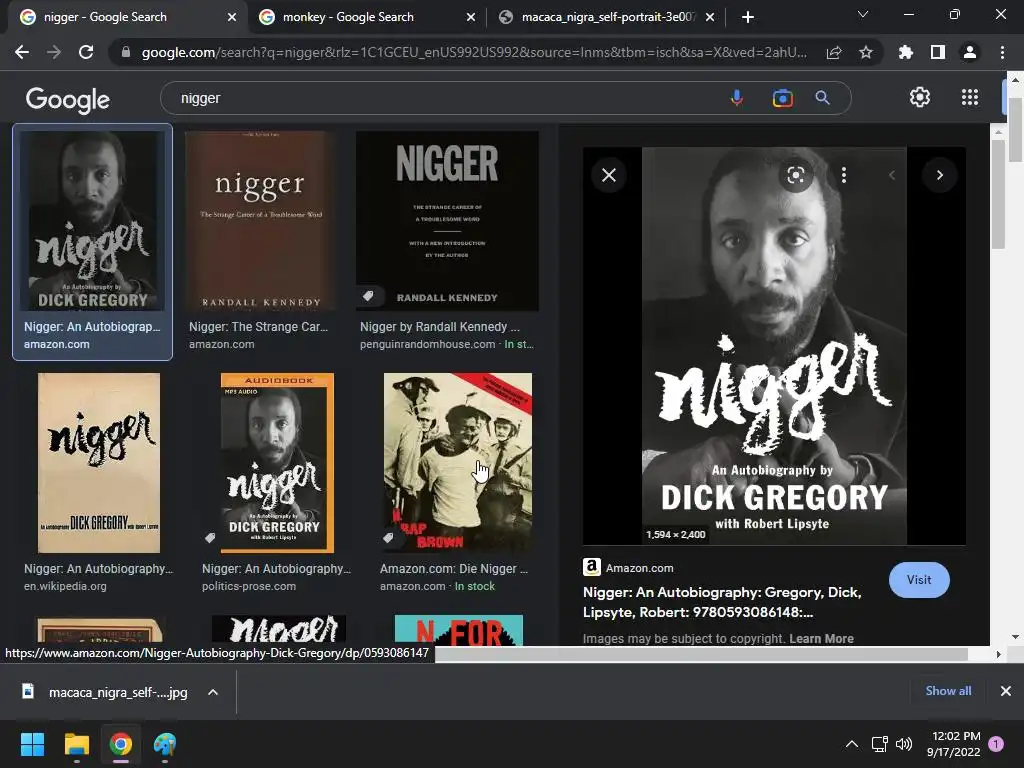
Task: Search by image with camera icon
Action: [x=782, y=98]
